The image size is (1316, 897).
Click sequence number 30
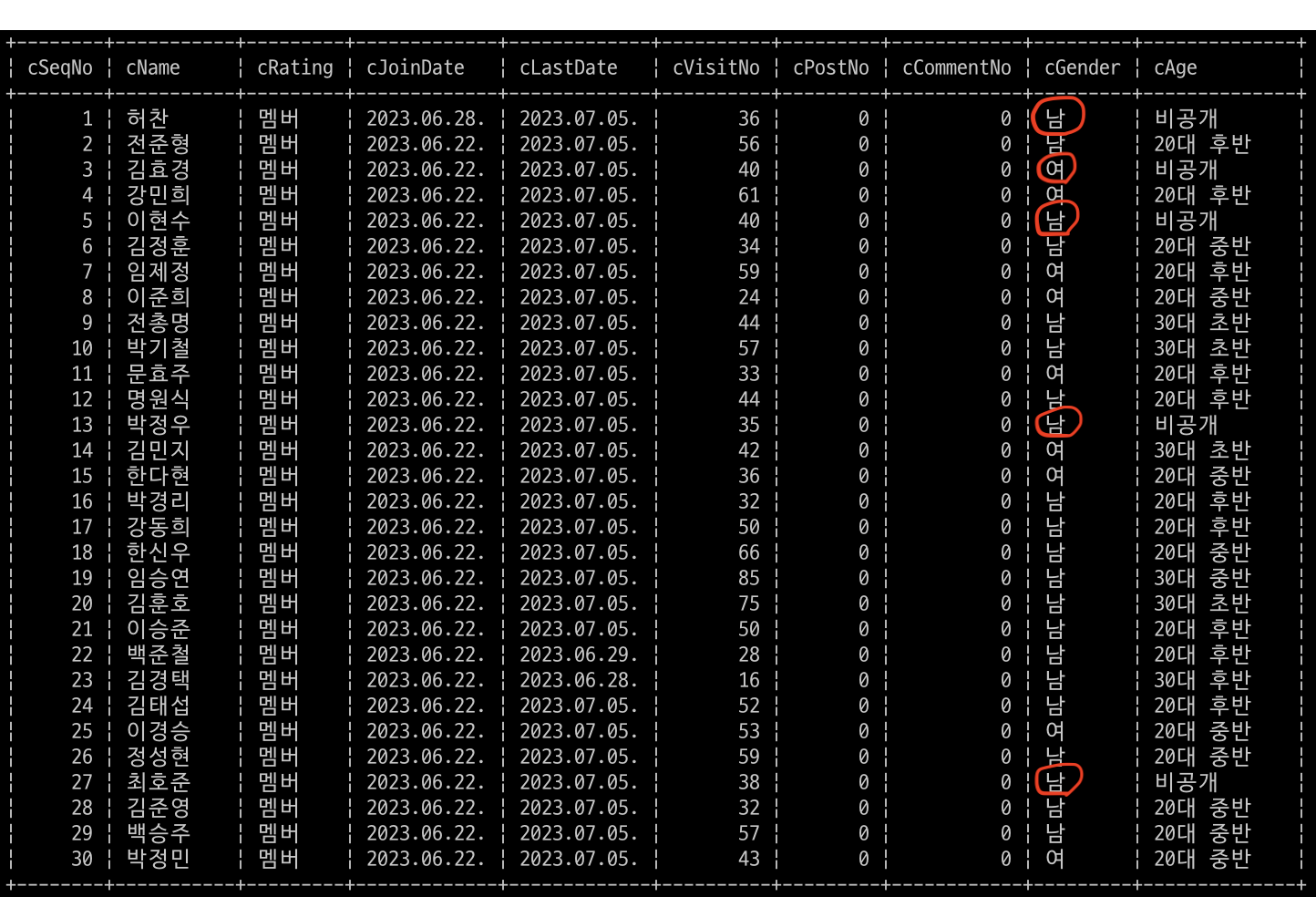click(x=82, y=859)
